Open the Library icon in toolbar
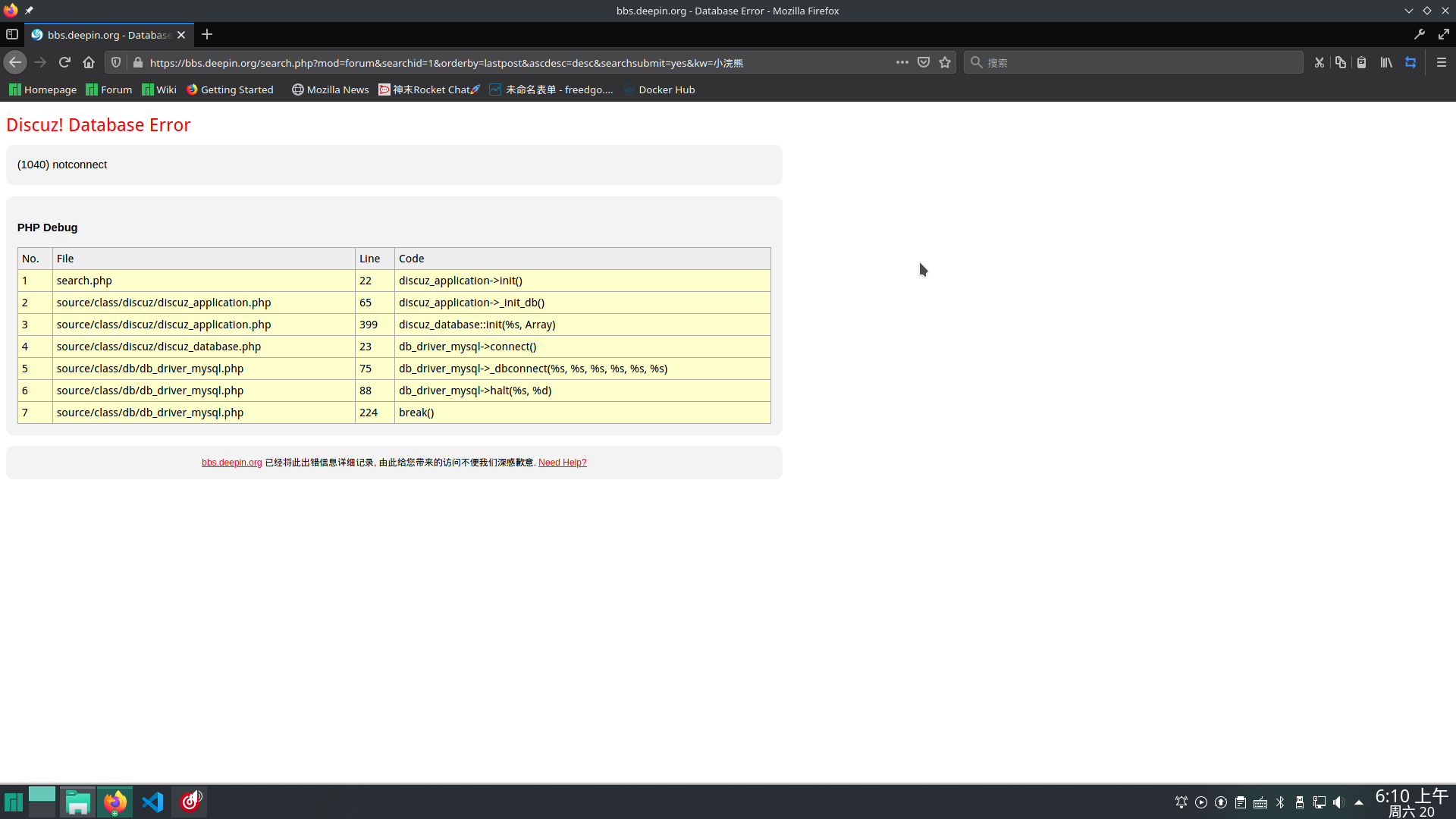 pyautogui.click(x=1386, y=62)
